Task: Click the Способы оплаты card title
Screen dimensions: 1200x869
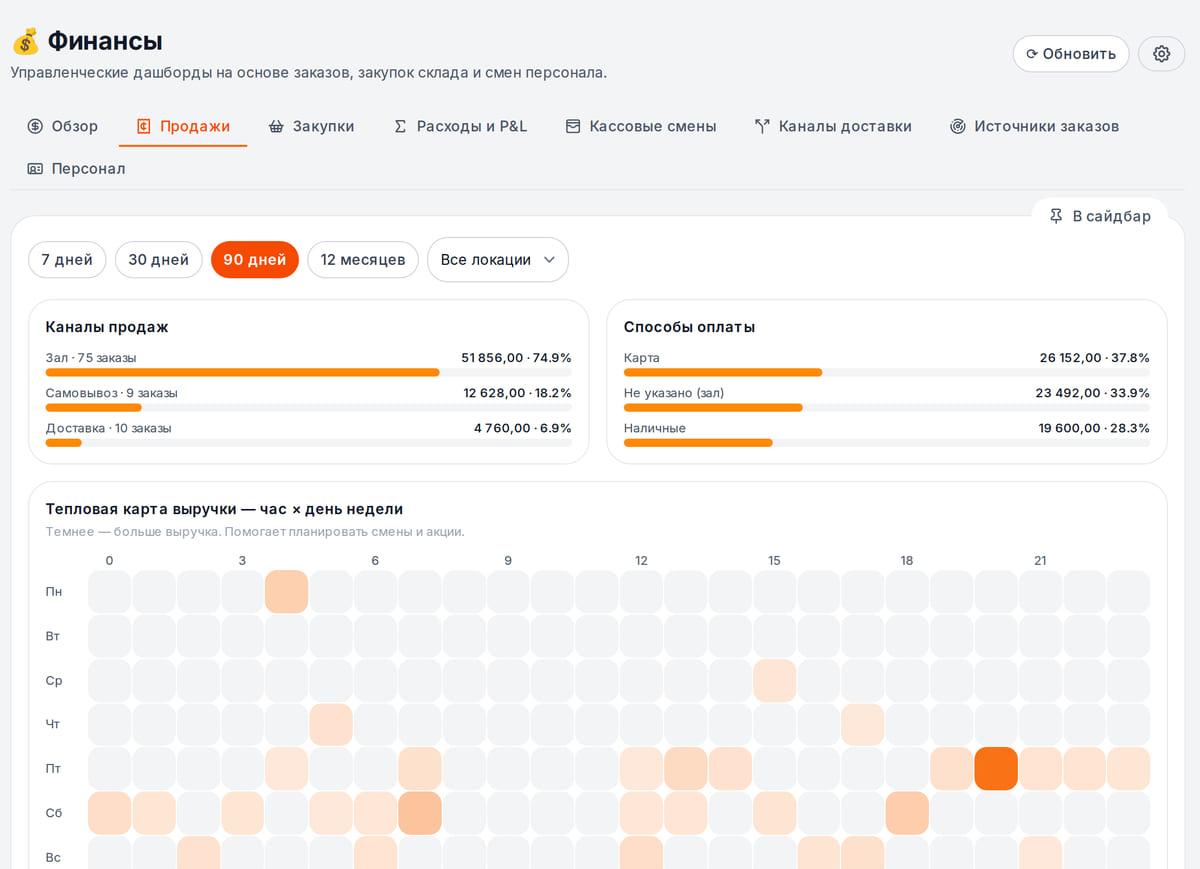Action: (689, 327)
